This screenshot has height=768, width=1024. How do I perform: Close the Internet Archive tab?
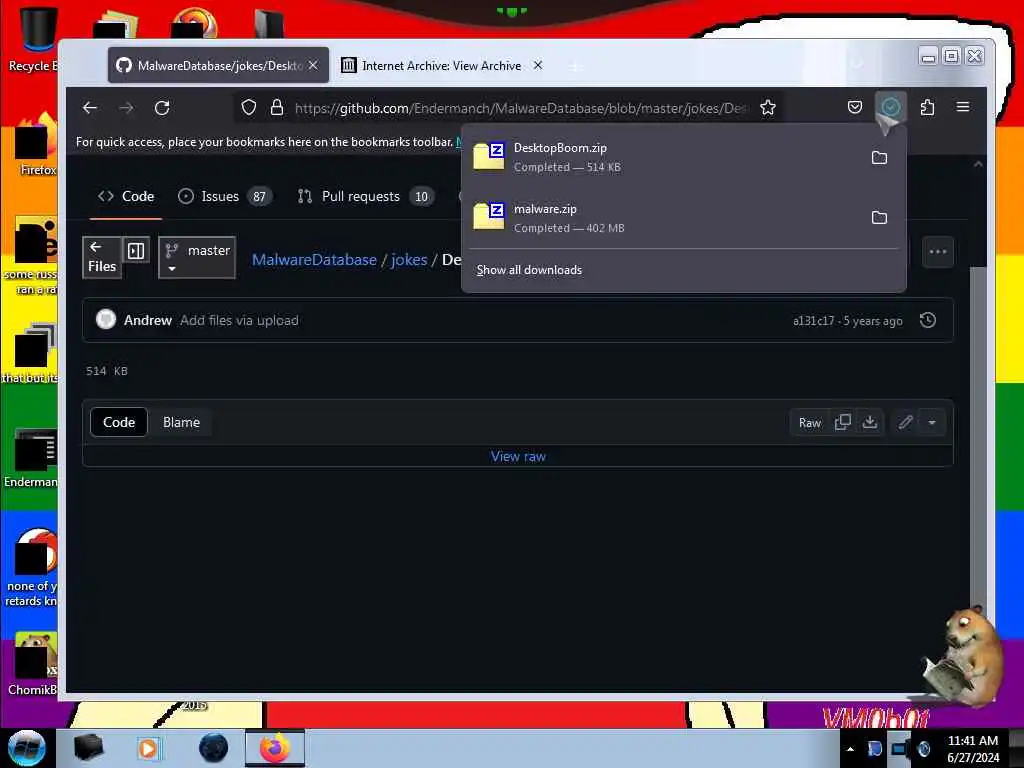point(537,65)
